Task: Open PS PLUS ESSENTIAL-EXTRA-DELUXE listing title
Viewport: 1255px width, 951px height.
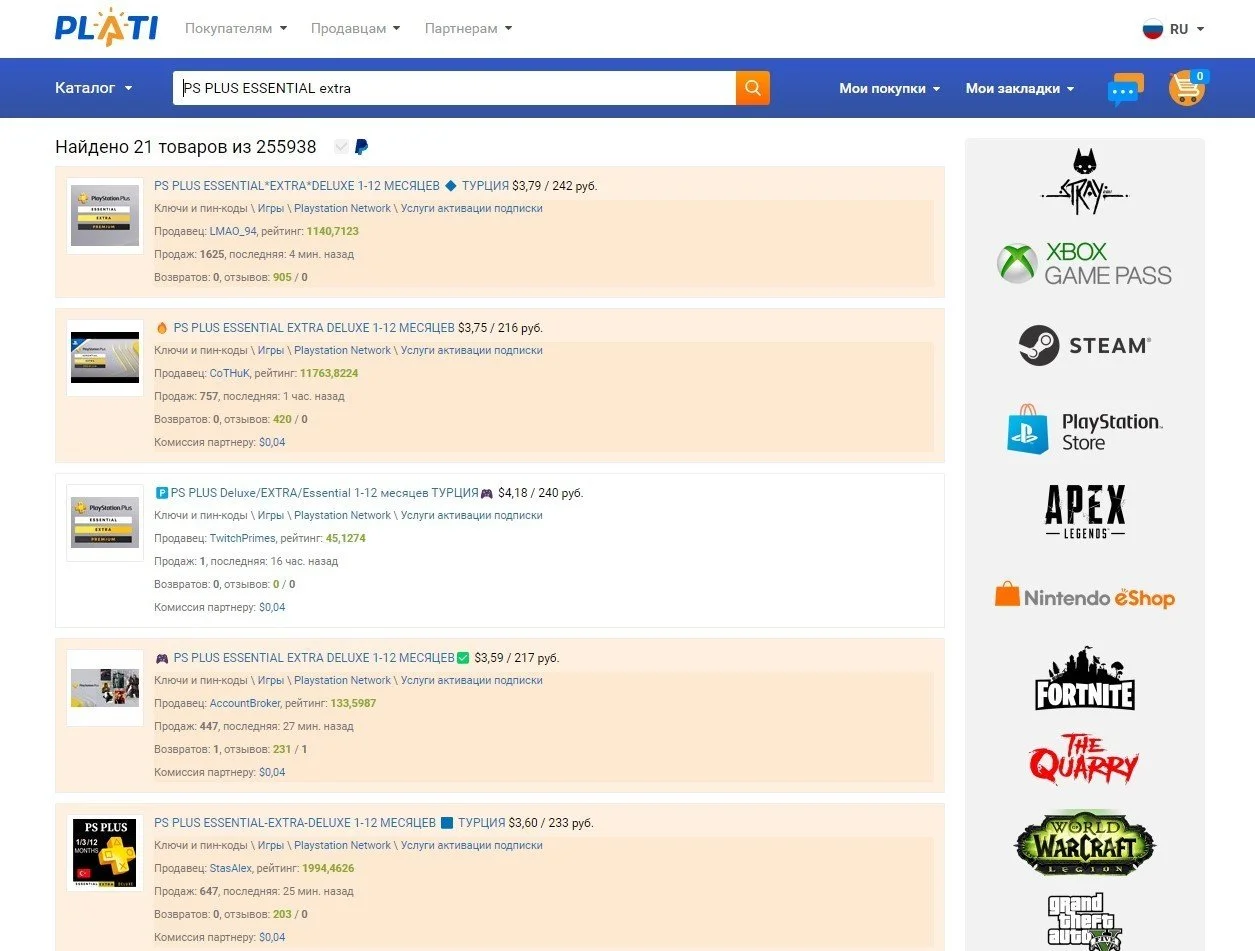Action: 329,823
